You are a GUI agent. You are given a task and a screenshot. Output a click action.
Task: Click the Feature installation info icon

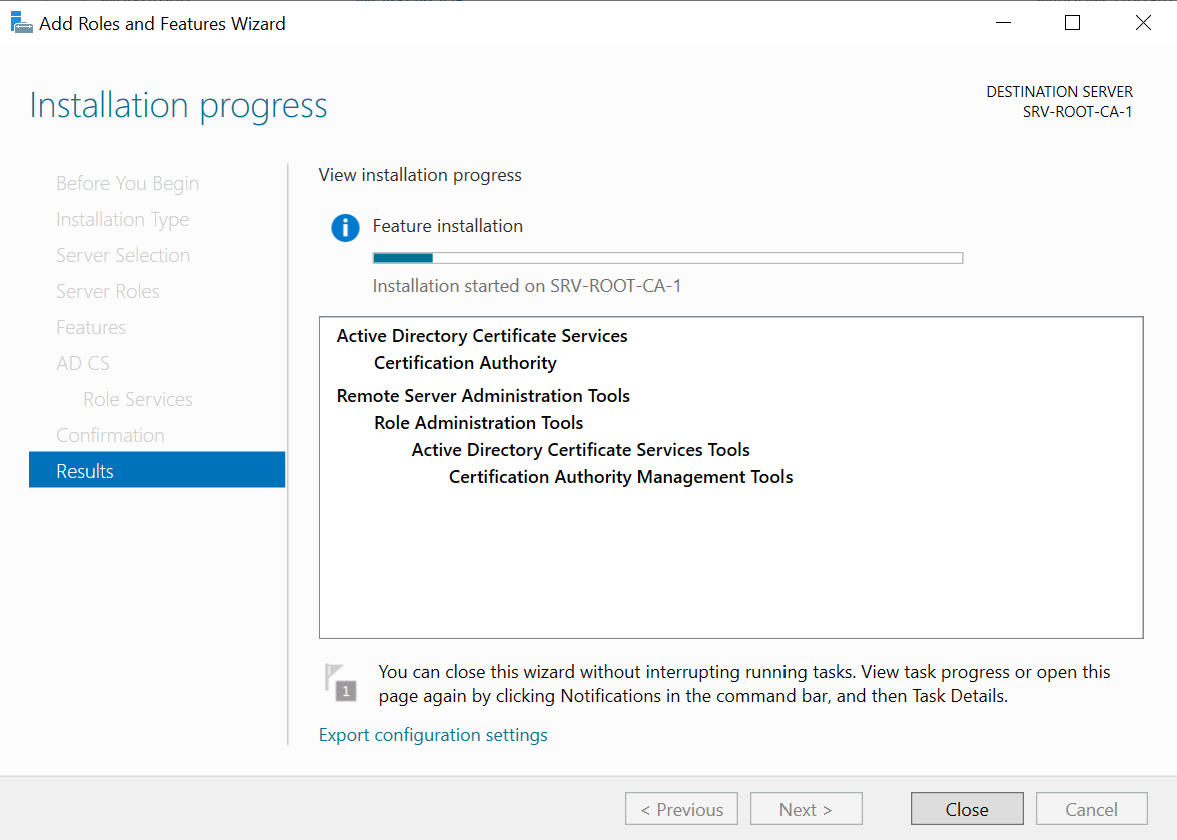[345, 227]
